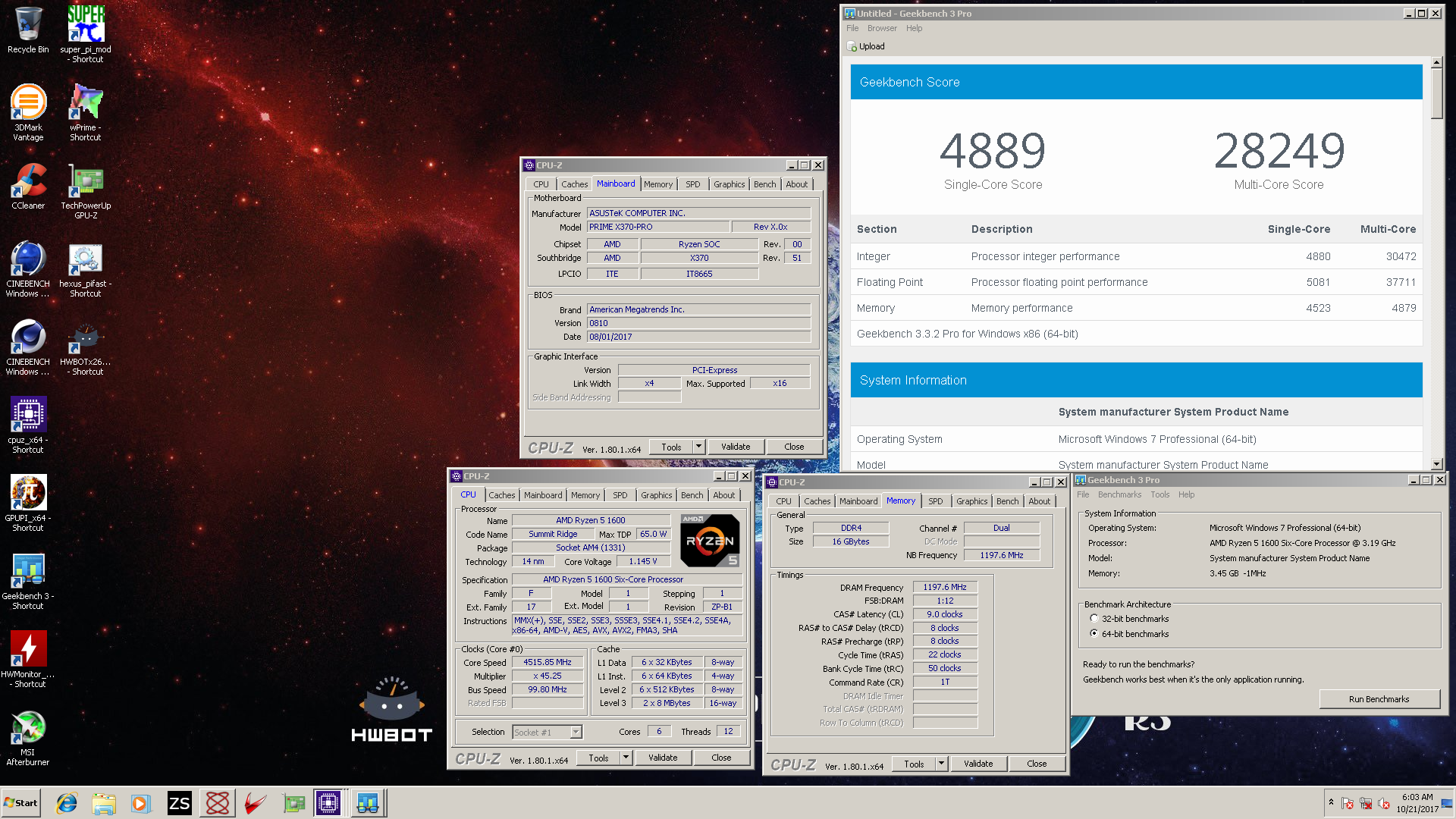Open HWBOTx265 shortcut icon

(x=86, y=347)
